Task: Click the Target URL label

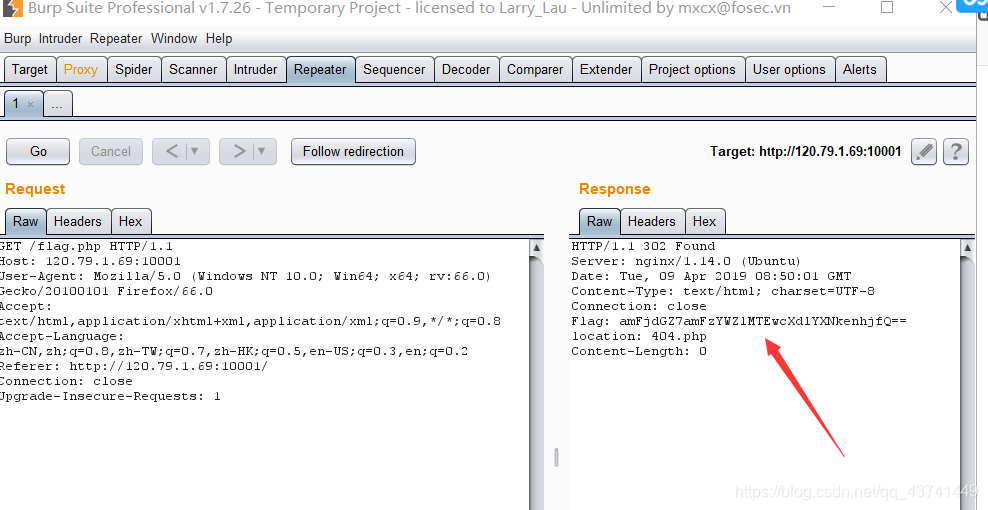Action: [805, 151]
